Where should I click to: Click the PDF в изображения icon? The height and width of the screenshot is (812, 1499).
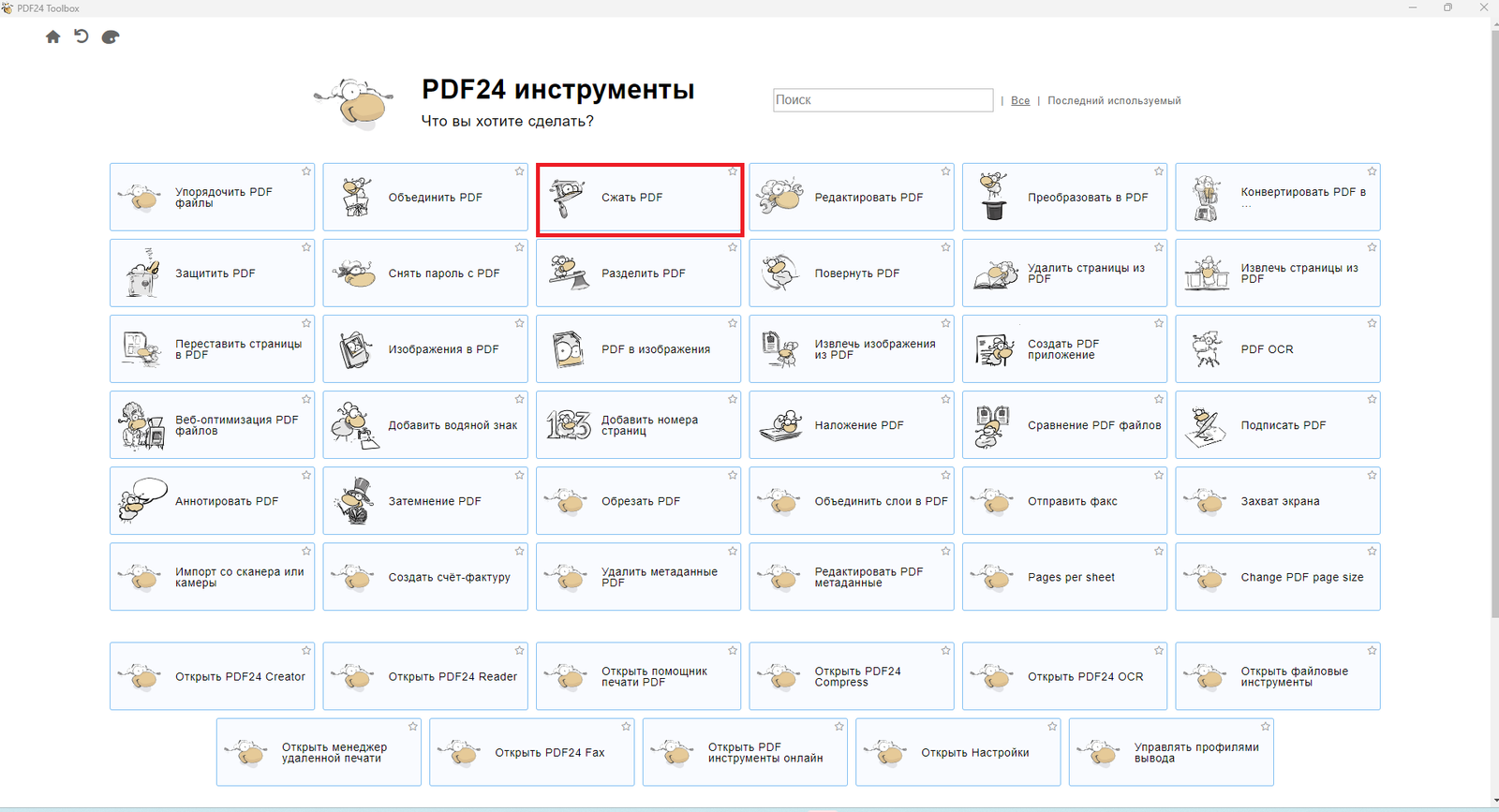pos(568,349)
